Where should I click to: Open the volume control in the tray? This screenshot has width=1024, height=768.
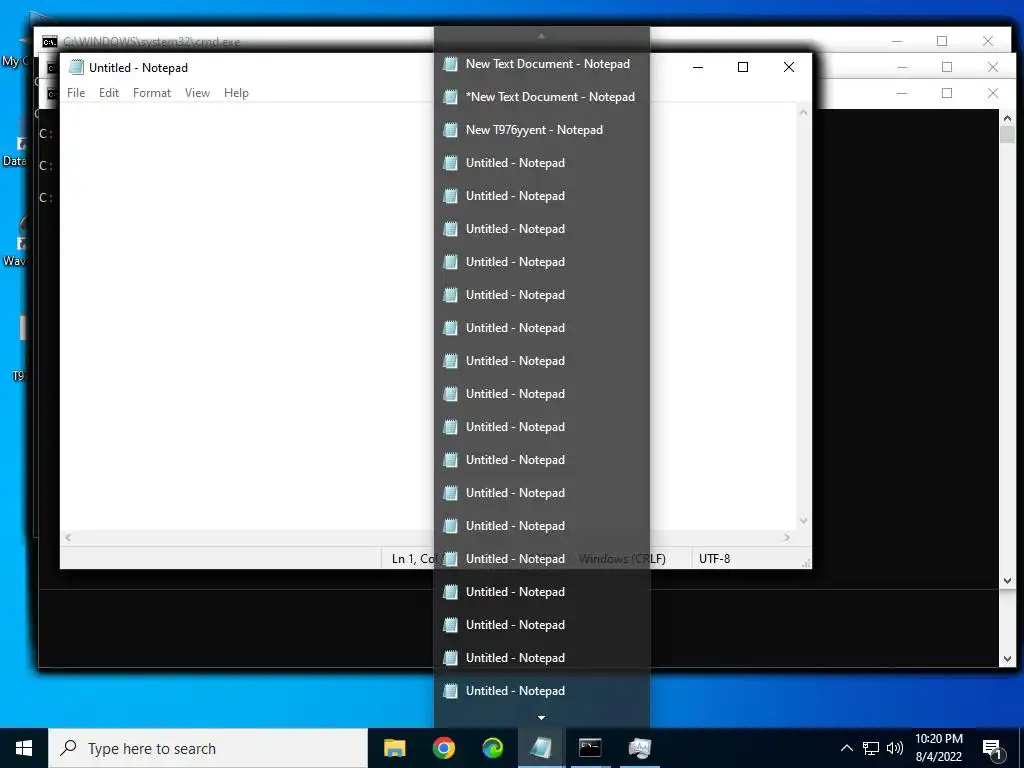pyautogui.click(x=895, y=748)
